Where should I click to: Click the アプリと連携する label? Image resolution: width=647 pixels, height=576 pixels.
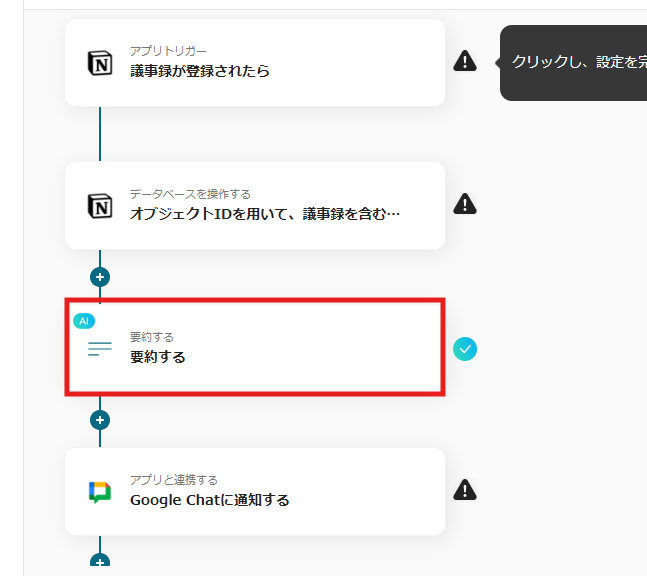pos(174,480)
